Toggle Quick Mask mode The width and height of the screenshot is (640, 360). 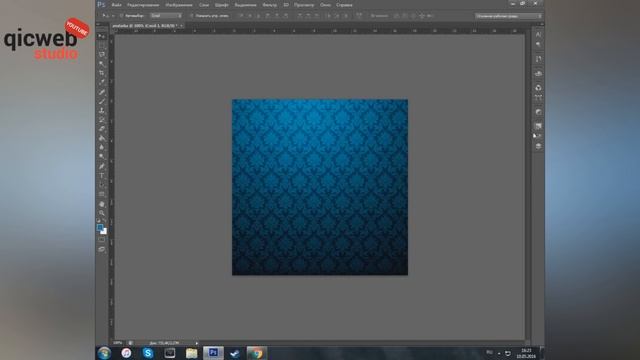101,240
